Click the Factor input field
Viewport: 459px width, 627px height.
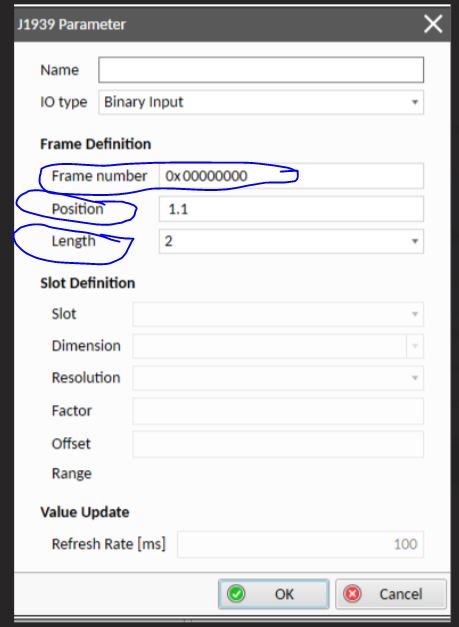pos(278,411)
